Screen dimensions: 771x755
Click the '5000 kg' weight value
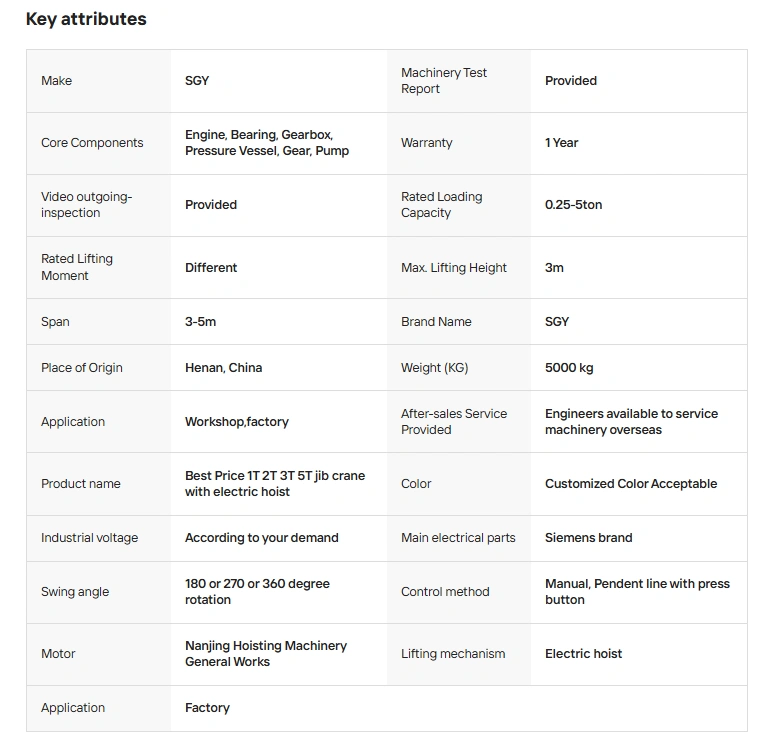(569, 368)
